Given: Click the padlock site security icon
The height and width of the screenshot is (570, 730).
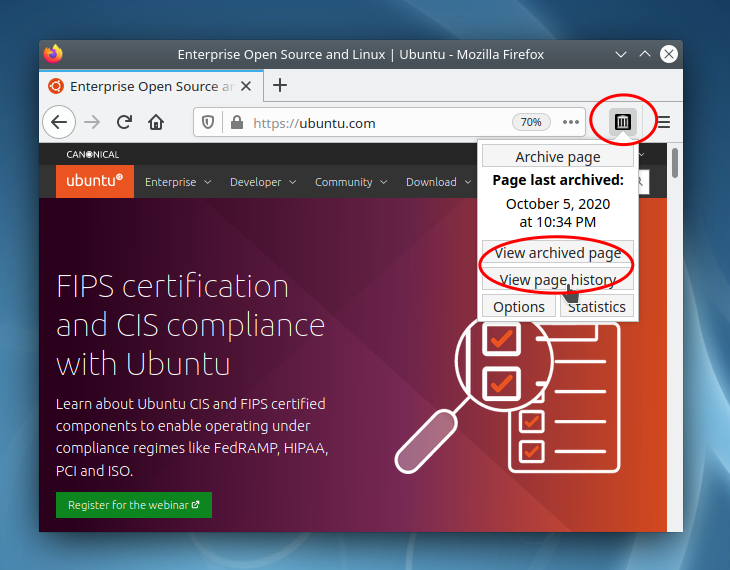Looking at the screenshot, I should point(237,122).
